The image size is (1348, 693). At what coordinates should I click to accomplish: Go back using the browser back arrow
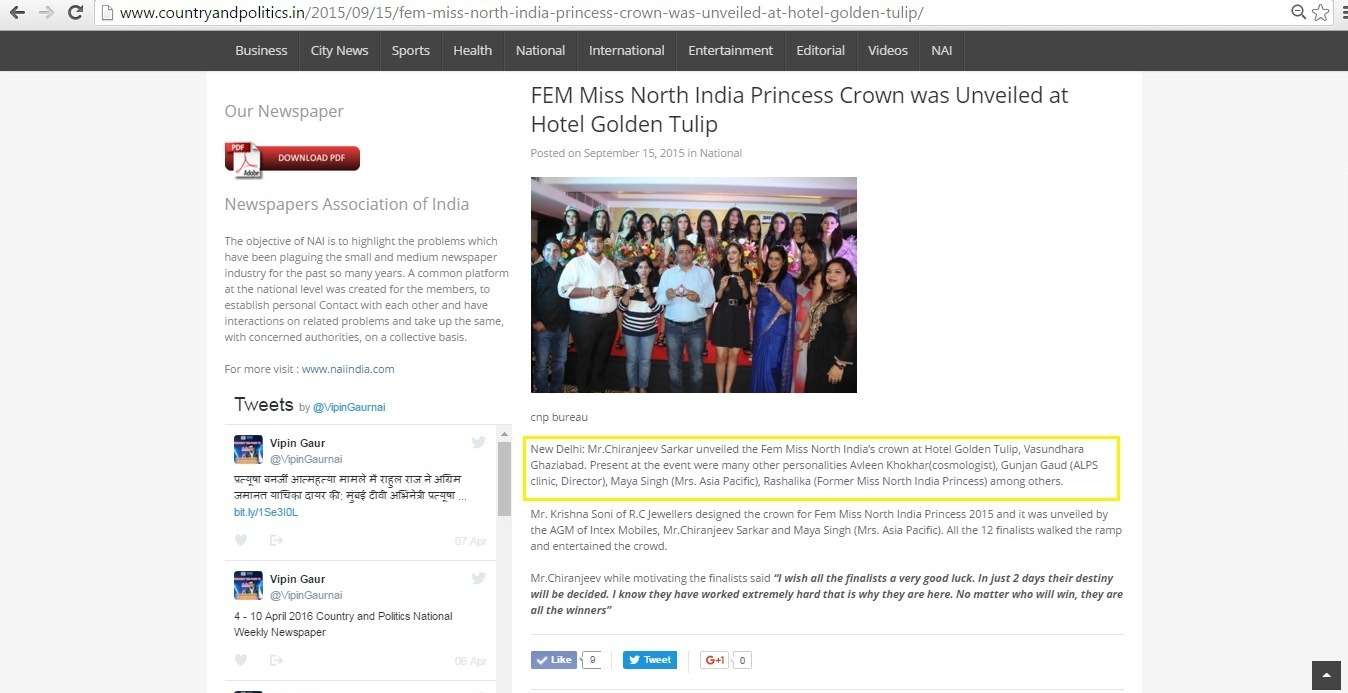[17, 13]
